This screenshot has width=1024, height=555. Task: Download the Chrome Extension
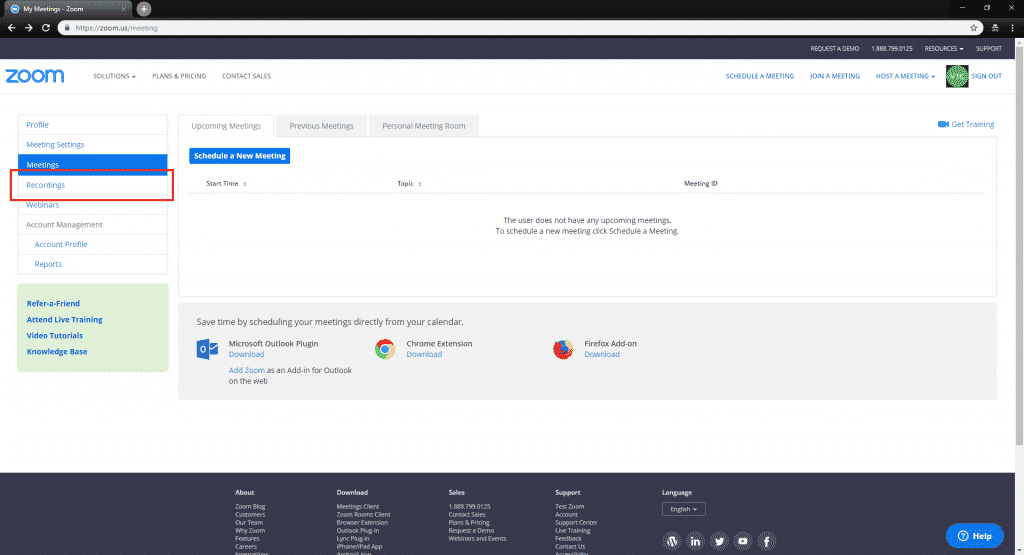424,355
